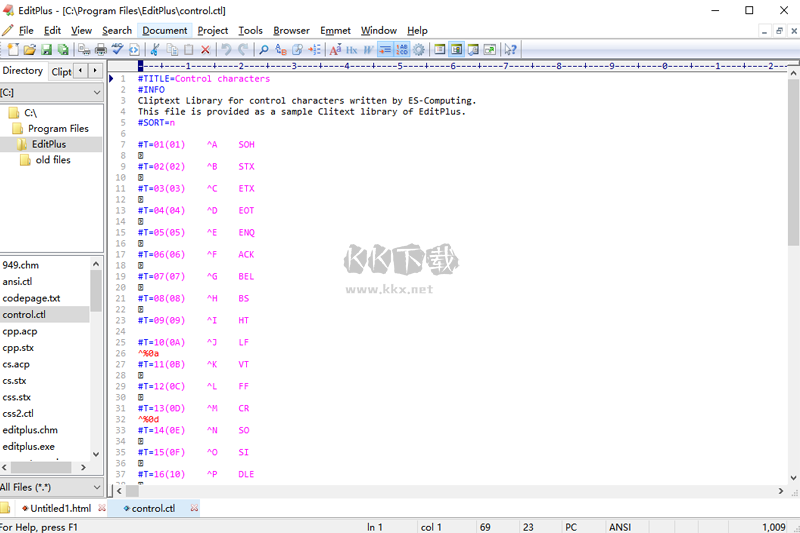Open the Document menu
This screenshot has height=533, width=800.
(164, 30)
